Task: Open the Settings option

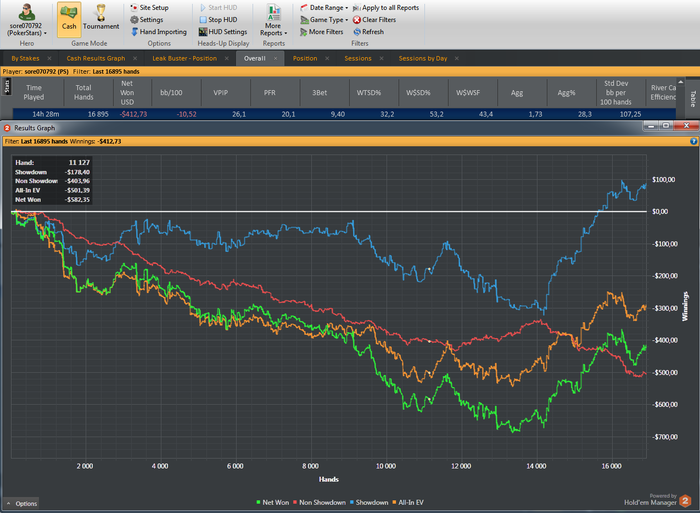Action: [x=147, y=20]
